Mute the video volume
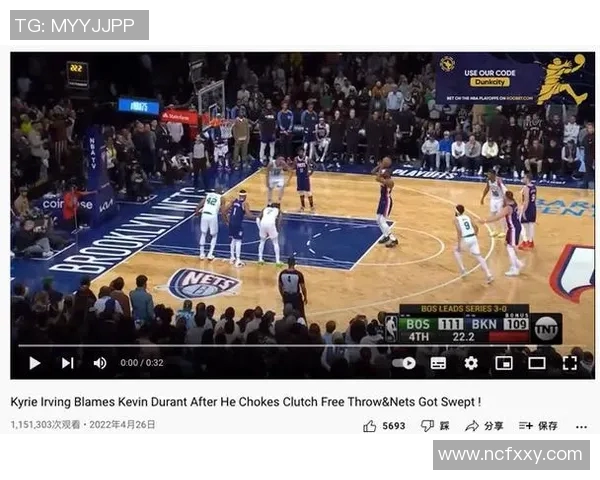600x480 pixels. [100, 363]
